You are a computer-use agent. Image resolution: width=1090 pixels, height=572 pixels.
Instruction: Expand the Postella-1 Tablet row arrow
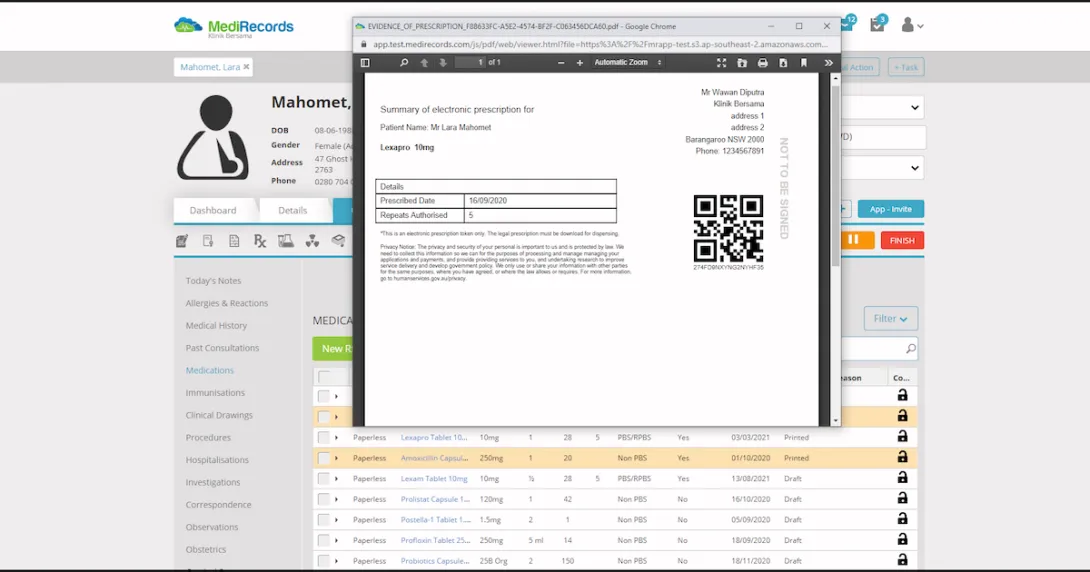pyautogui.click(x=336, y=520)
